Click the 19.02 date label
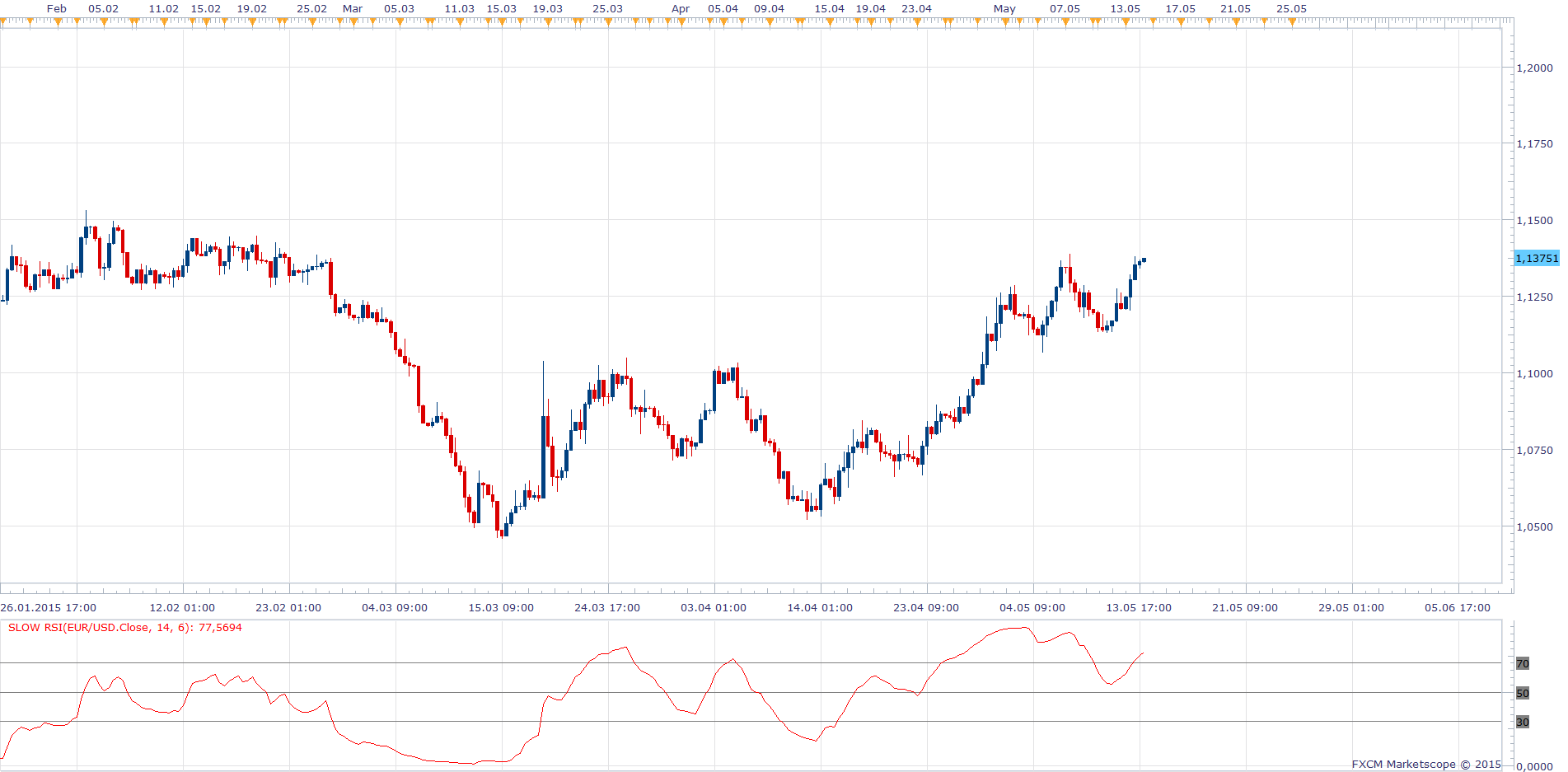The image size is (1568, 772). pyautogui.click(x=252, y=8)
